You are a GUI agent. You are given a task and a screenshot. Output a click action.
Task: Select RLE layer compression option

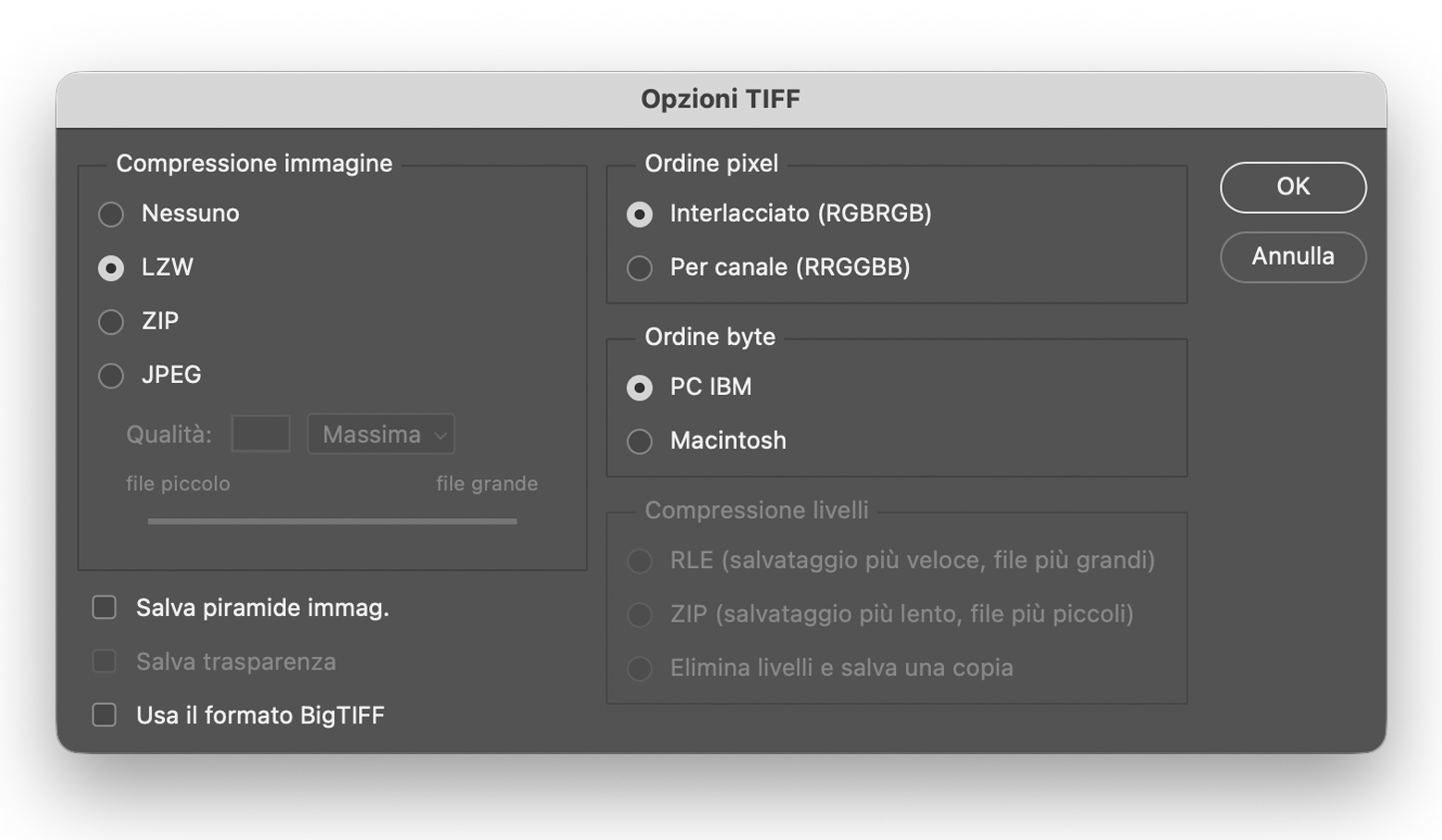[640, 561]
